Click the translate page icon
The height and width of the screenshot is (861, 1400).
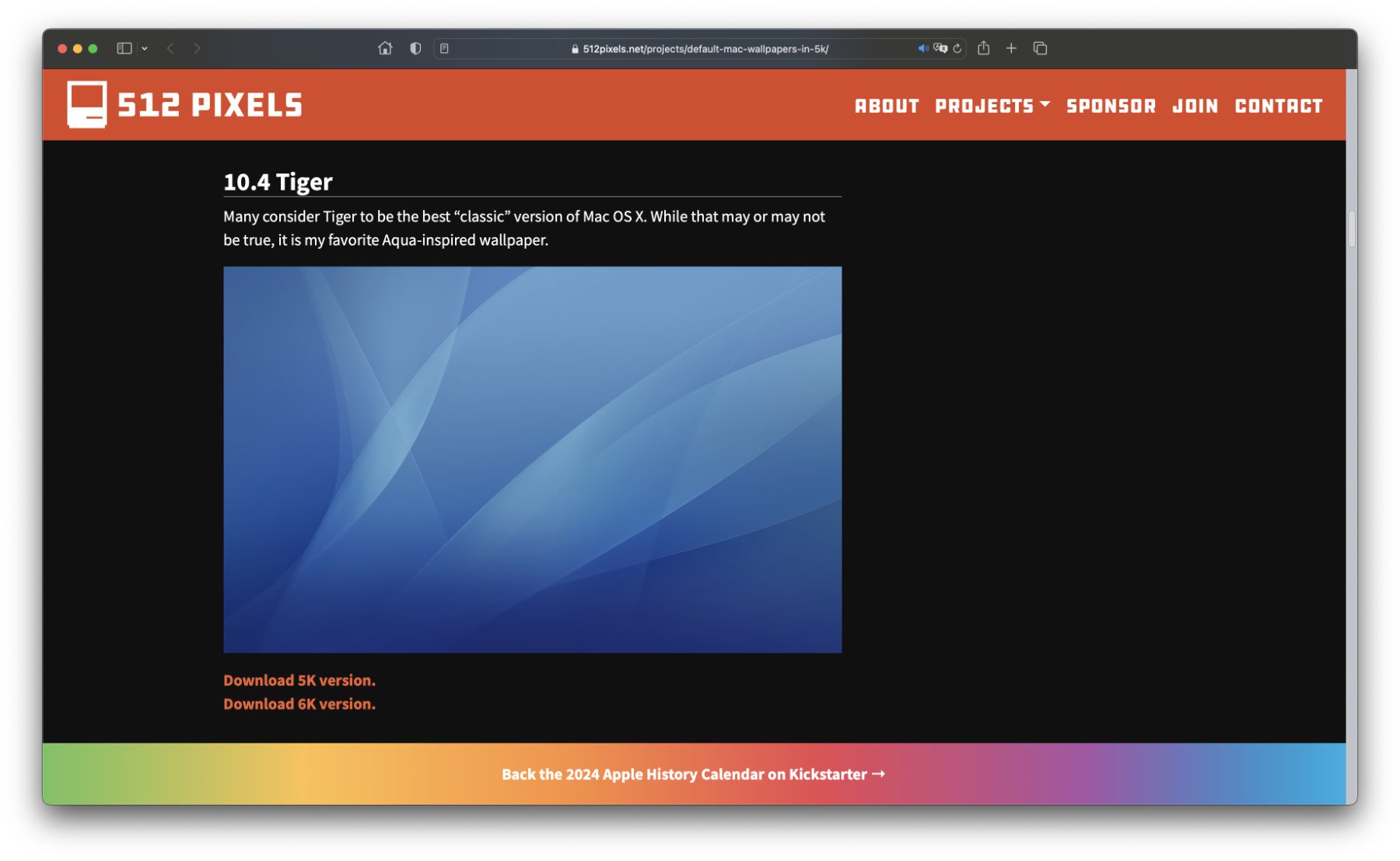point(940,48)
